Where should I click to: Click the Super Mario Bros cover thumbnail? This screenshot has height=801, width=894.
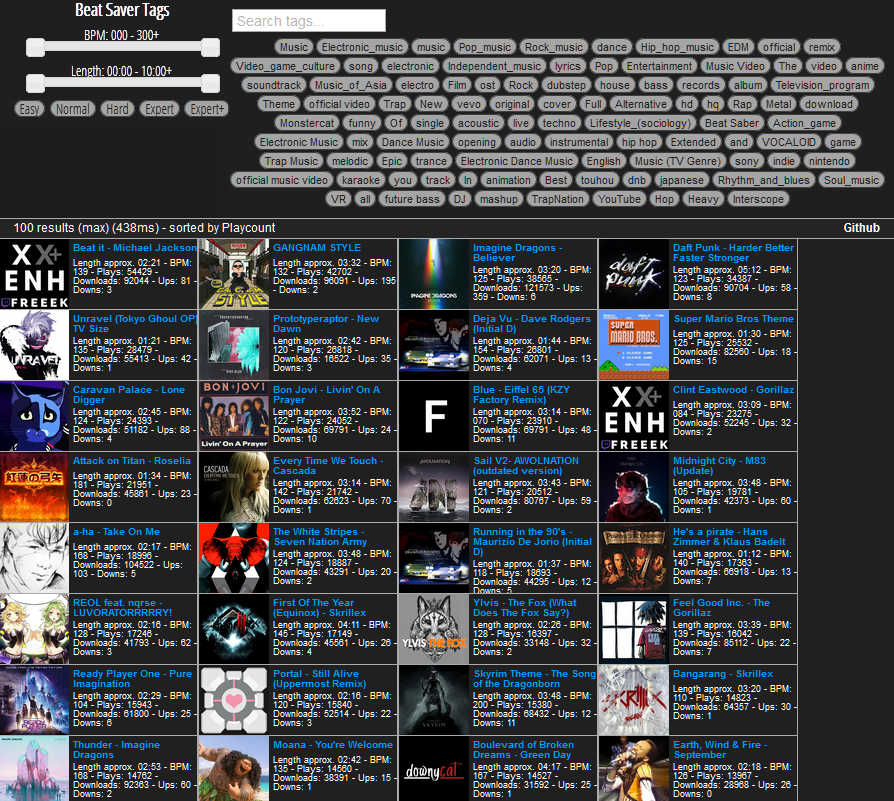tap(633, 345)
